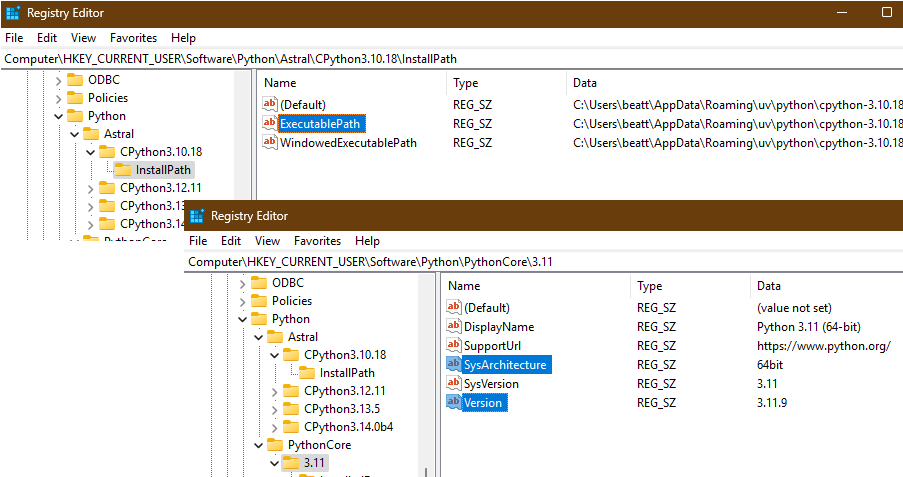Viewport: 903px width, 477px height.
Task: Select ODBC folder icon in back window
Action: coord(75,80)
